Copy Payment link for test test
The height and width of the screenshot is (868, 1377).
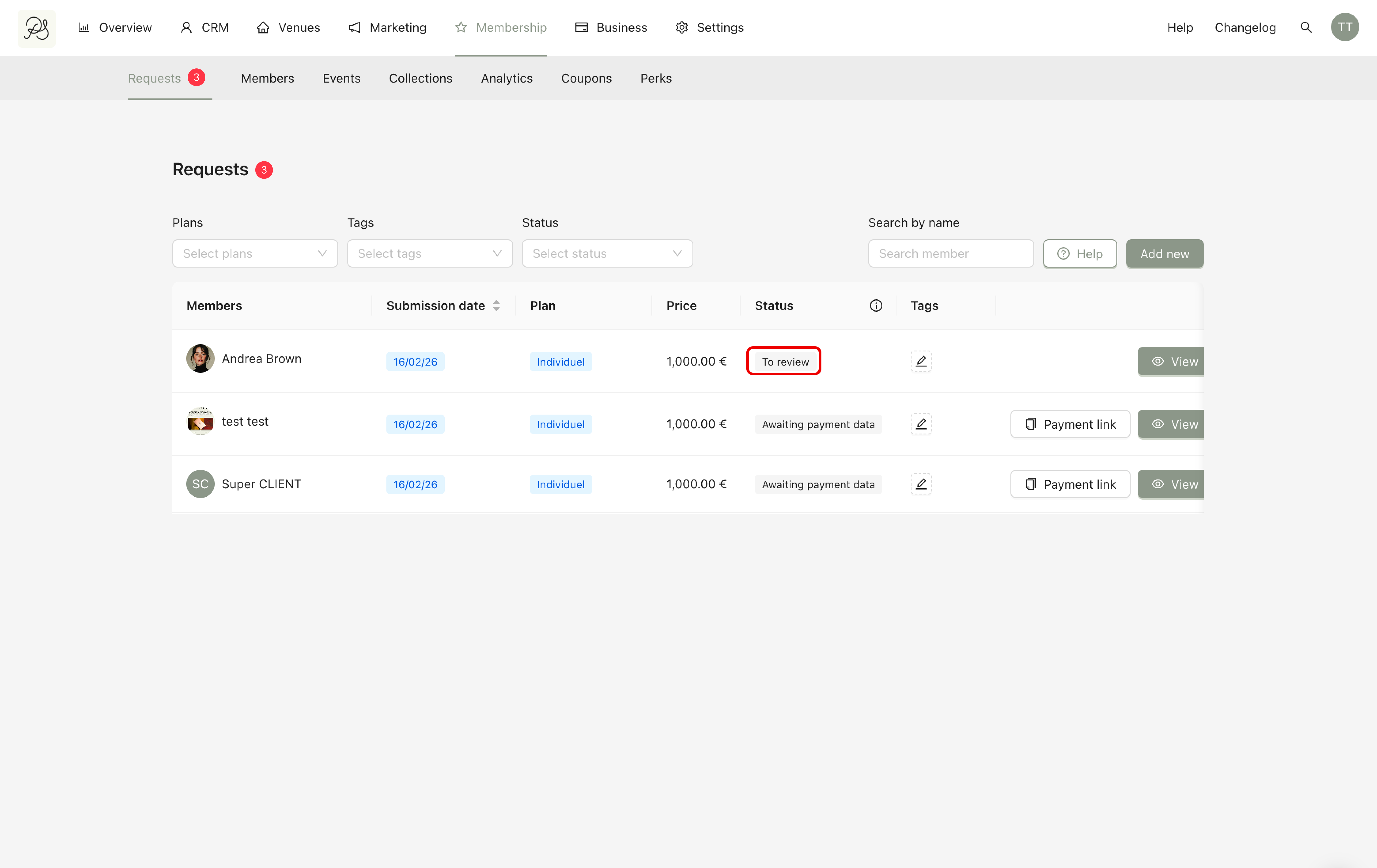(1069, 424)
